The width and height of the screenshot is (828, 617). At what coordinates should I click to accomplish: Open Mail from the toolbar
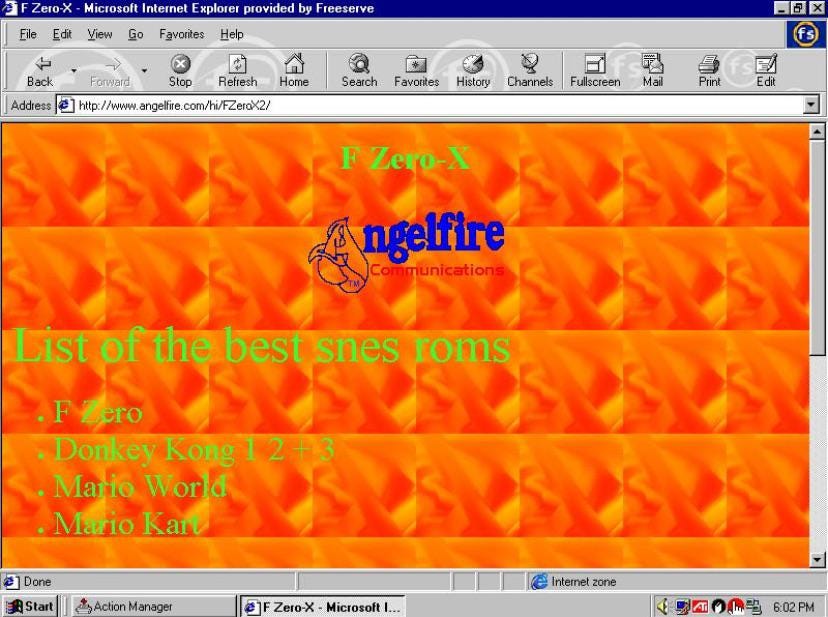[x=652, y=68]
